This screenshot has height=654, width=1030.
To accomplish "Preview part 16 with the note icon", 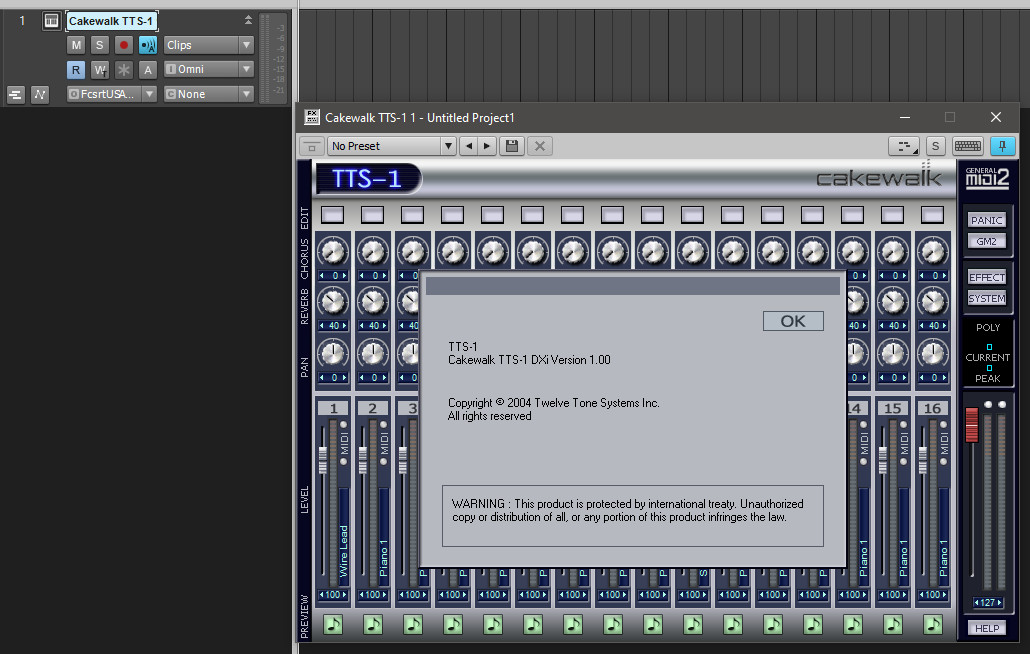I will (933, 624).
